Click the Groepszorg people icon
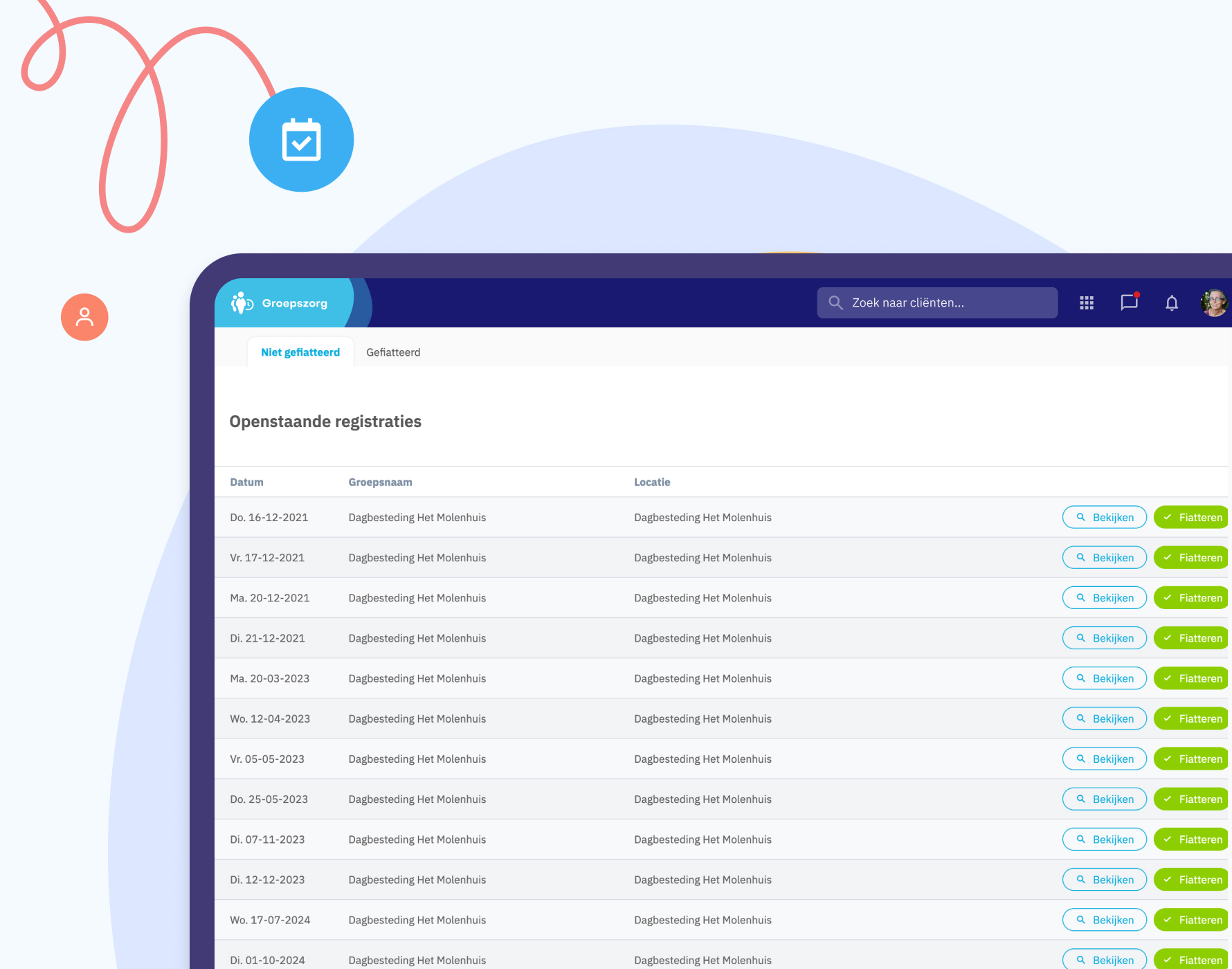This screenshot has height=969, width=1232. (240, 302)
